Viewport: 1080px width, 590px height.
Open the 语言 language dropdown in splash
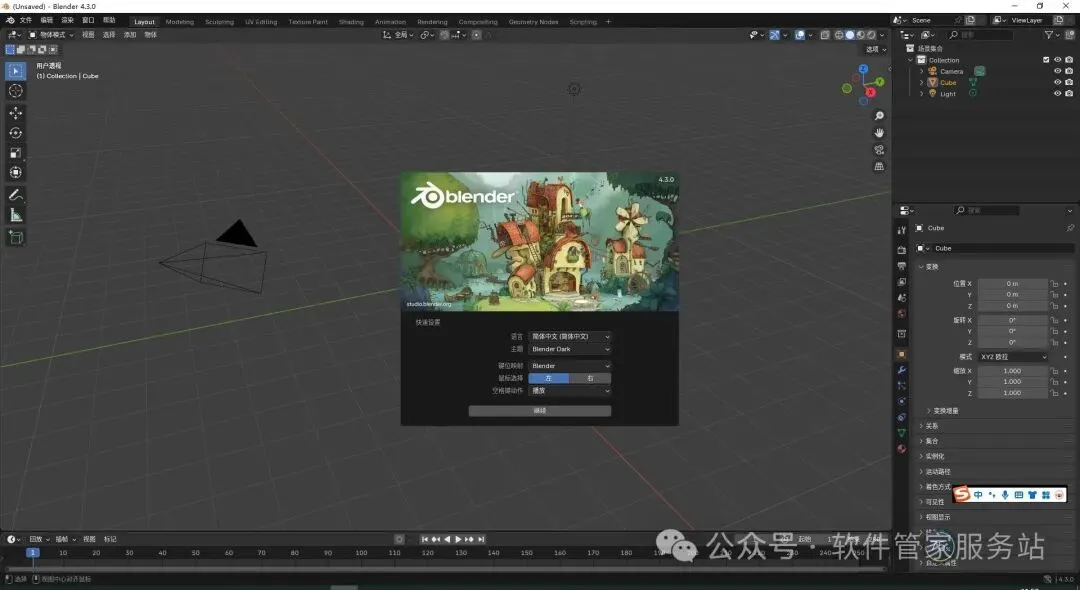pos(570,337)
